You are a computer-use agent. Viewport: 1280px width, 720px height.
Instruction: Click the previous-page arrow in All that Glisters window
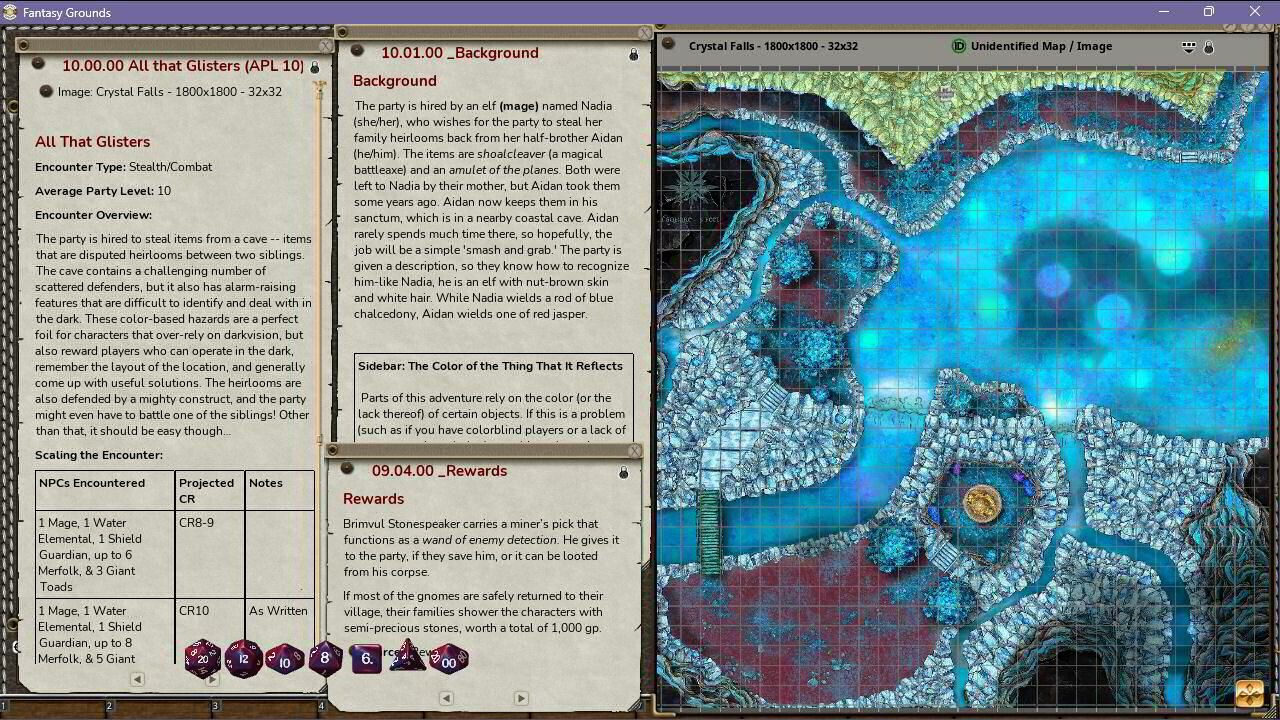[137, 679]
